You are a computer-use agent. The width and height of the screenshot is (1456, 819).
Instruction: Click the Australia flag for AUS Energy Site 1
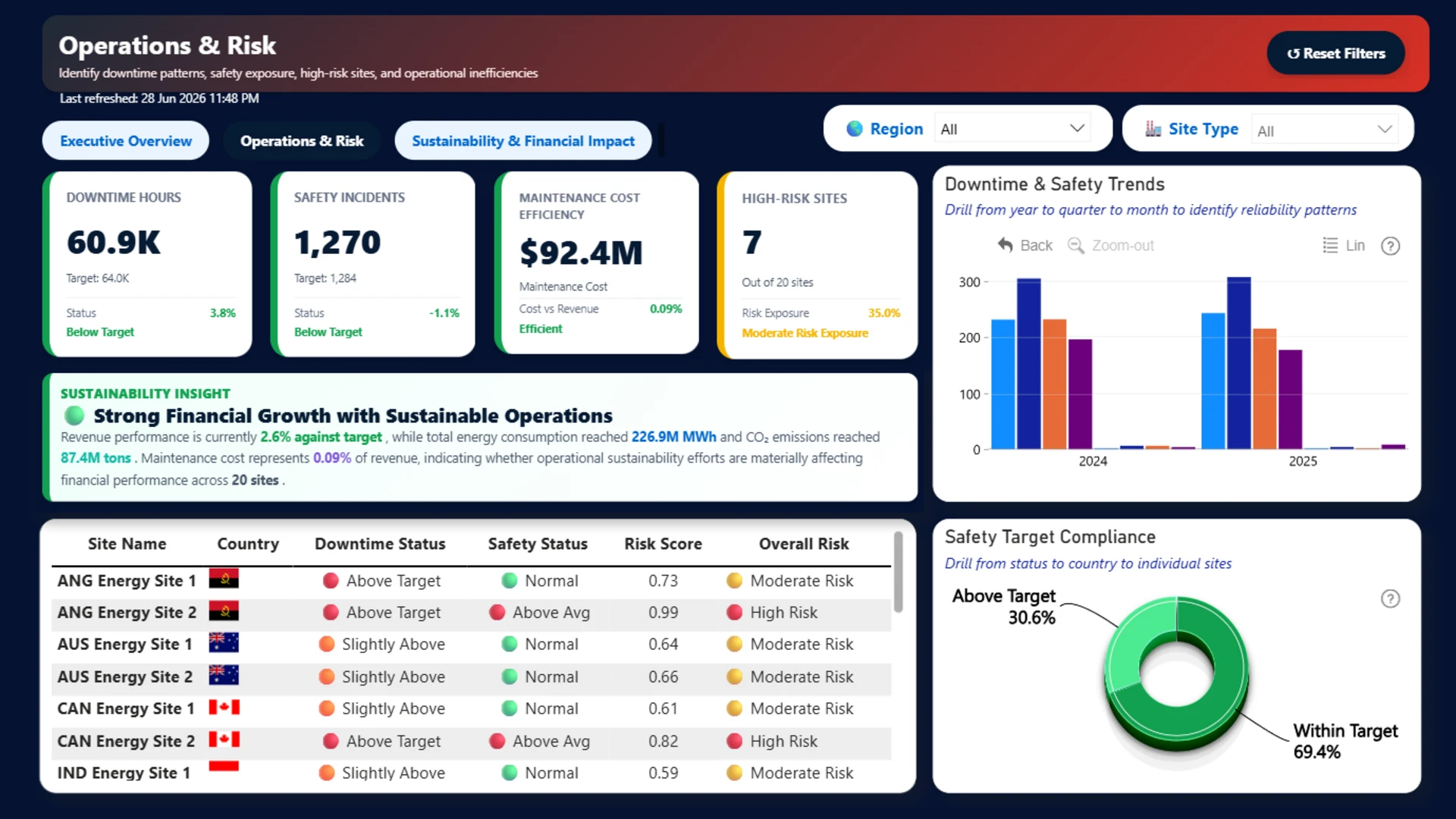click(224, 642)
